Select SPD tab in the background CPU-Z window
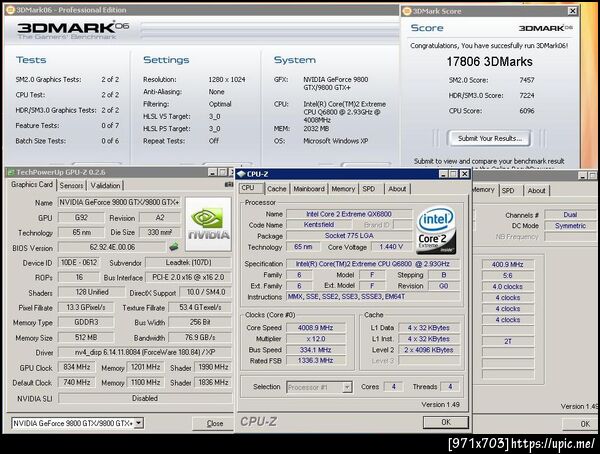The height and width of the screenshot is (454, 600). tap(508, 190)
